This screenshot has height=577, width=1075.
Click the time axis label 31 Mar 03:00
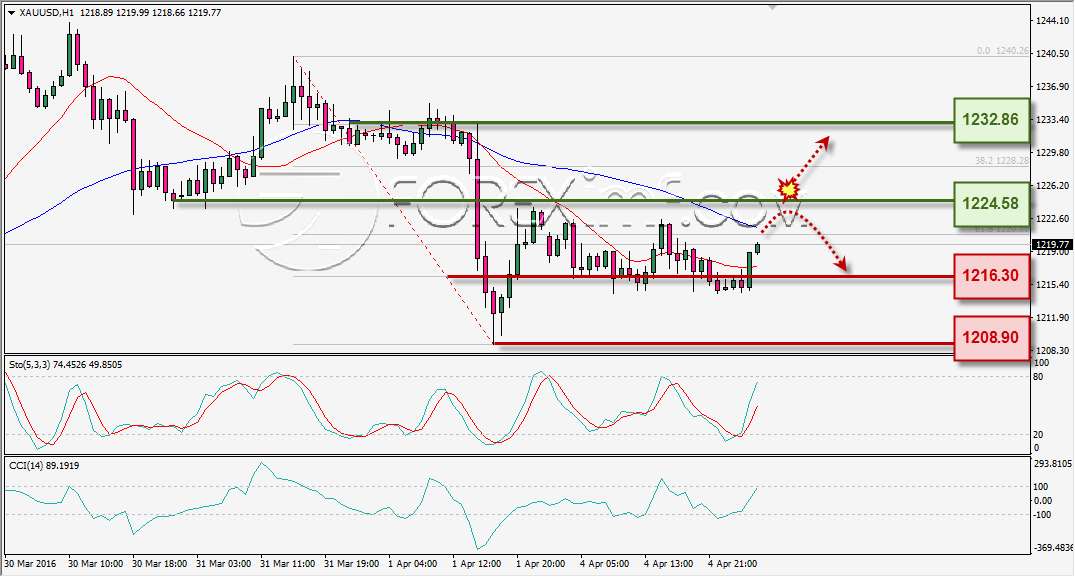pos(224,563)
